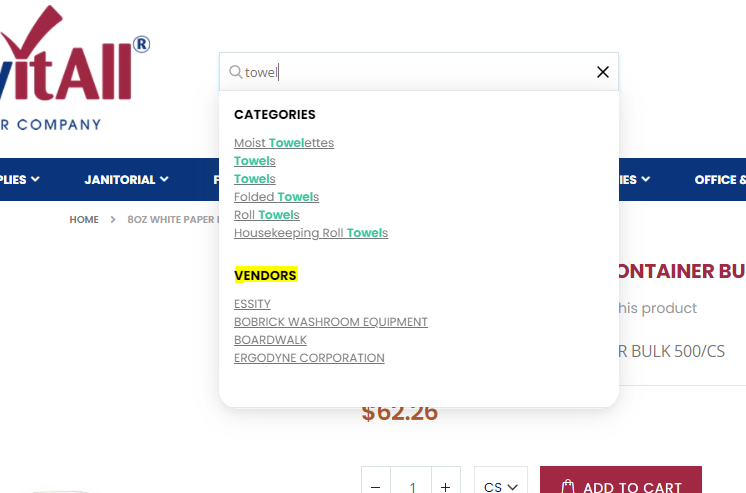
Task: Expand the Janitorial menu chevron
Action: pyautogui.click(x=164, y=179)
